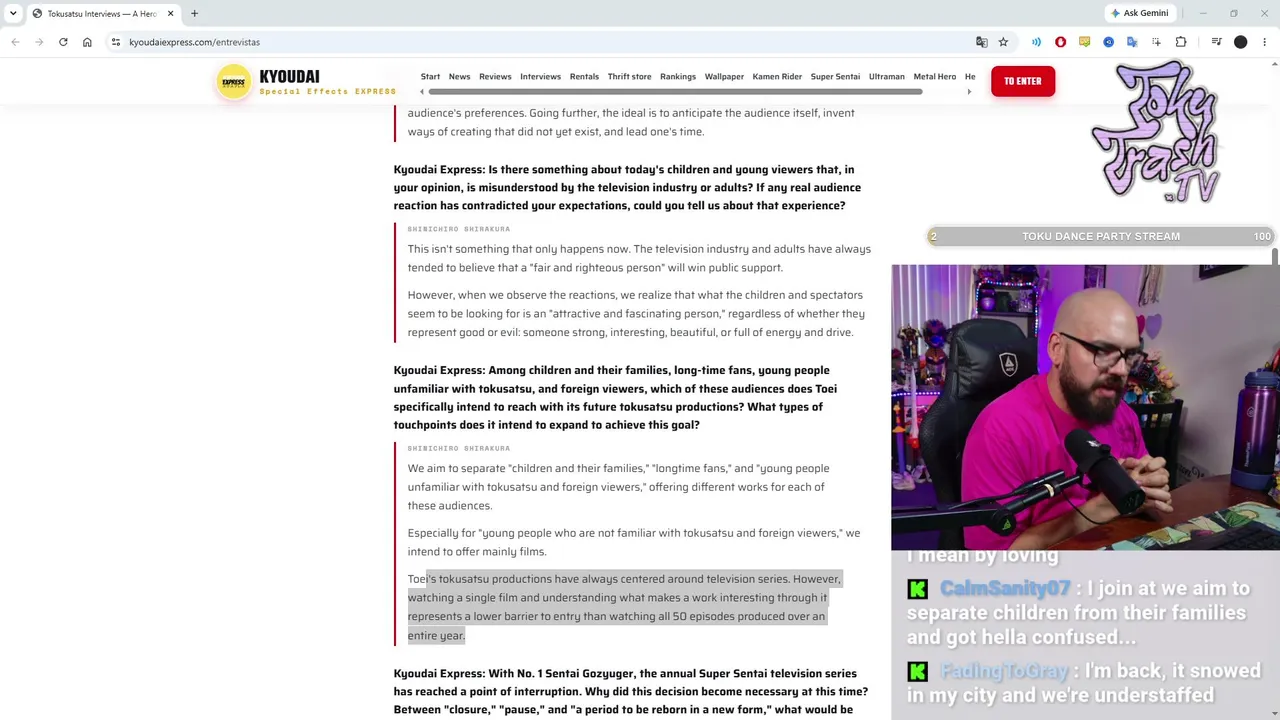Open the browser home page
This screenshot has width=1280, height=720.
click(87, 42)
